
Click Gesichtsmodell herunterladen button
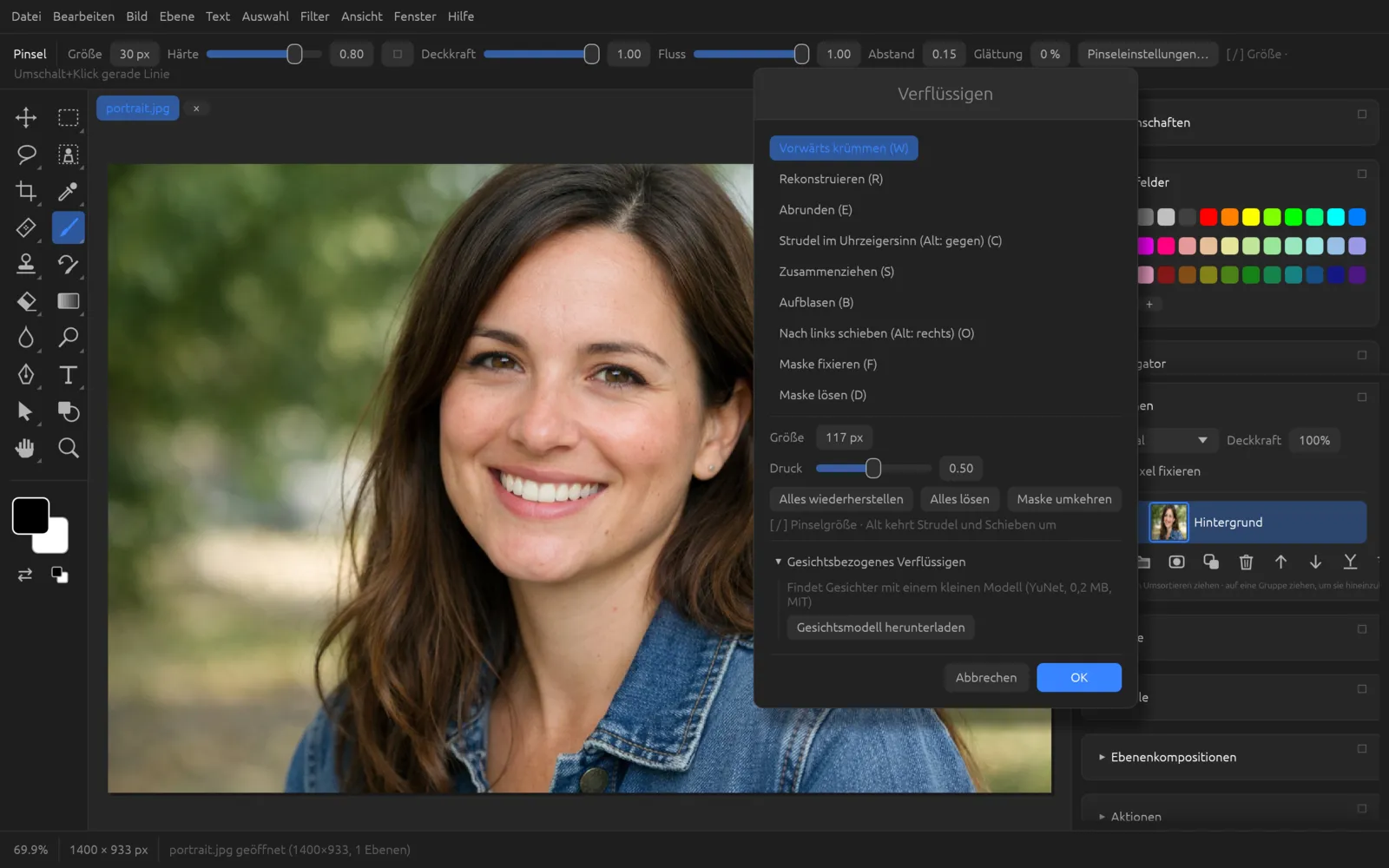point(880,628)
